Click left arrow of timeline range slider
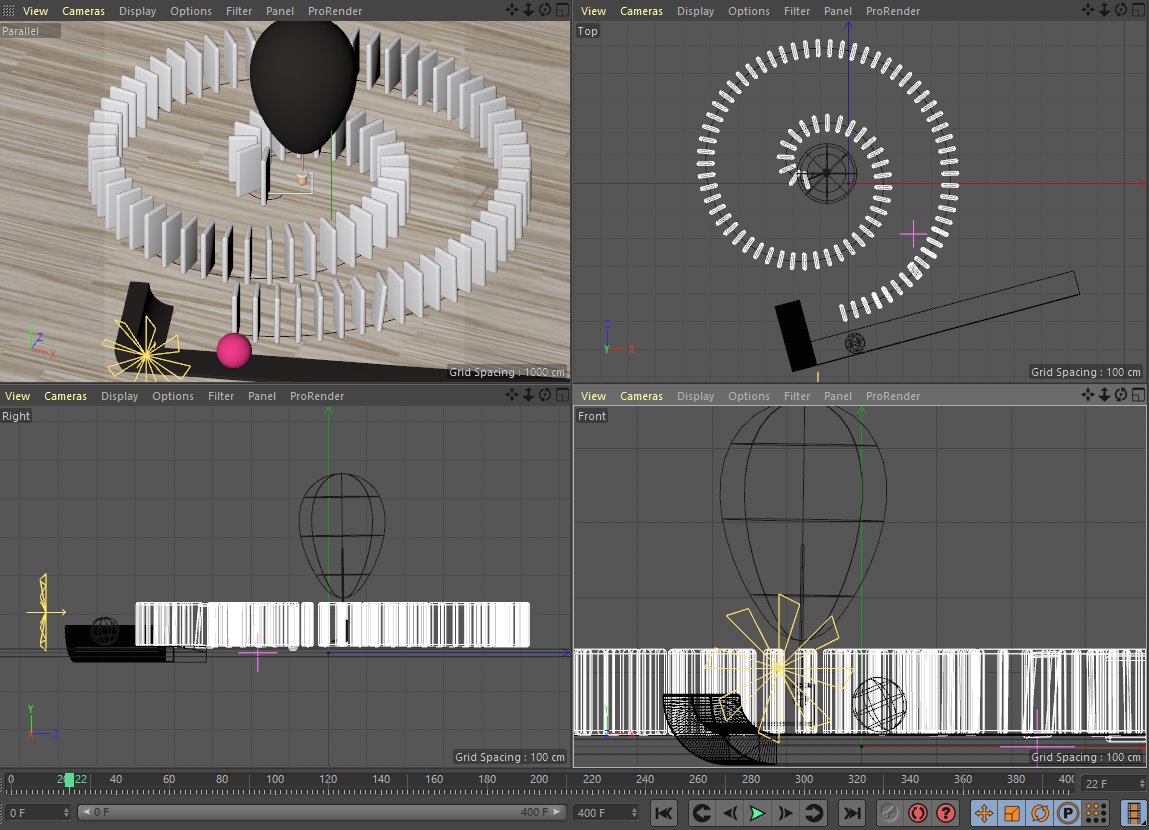Screen dimensions: 1149x830 tap(85, 812)
